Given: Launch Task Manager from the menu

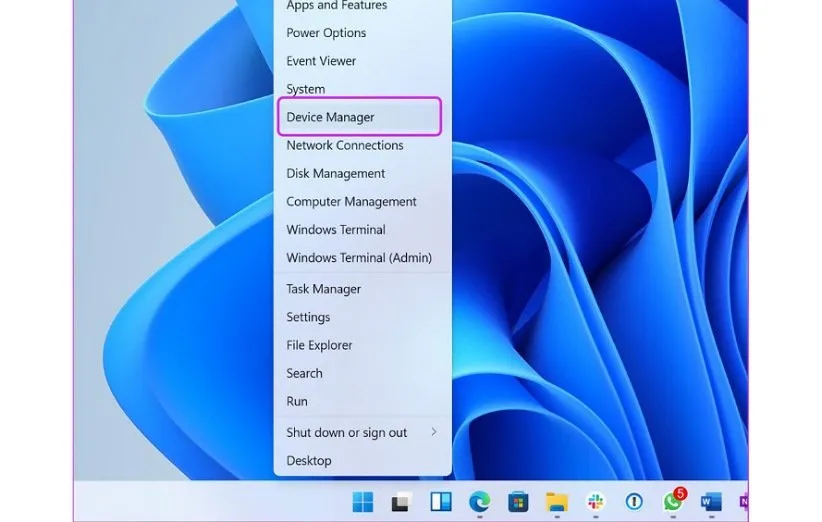Looking at the screenshot, I should click(x=324, y=289).
